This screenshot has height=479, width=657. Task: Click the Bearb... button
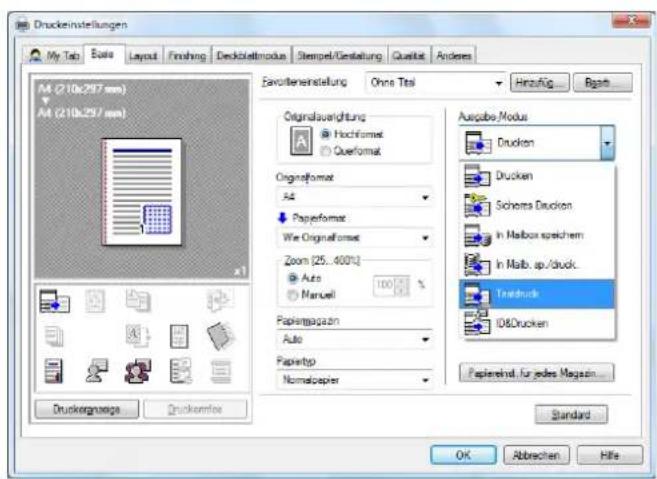tap(603, 83)
